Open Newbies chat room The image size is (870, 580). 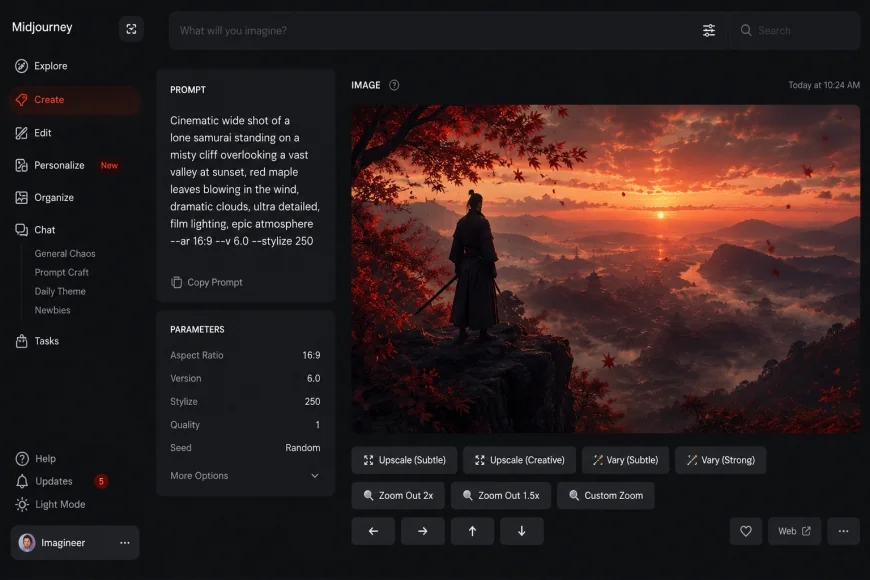point(52,310)
